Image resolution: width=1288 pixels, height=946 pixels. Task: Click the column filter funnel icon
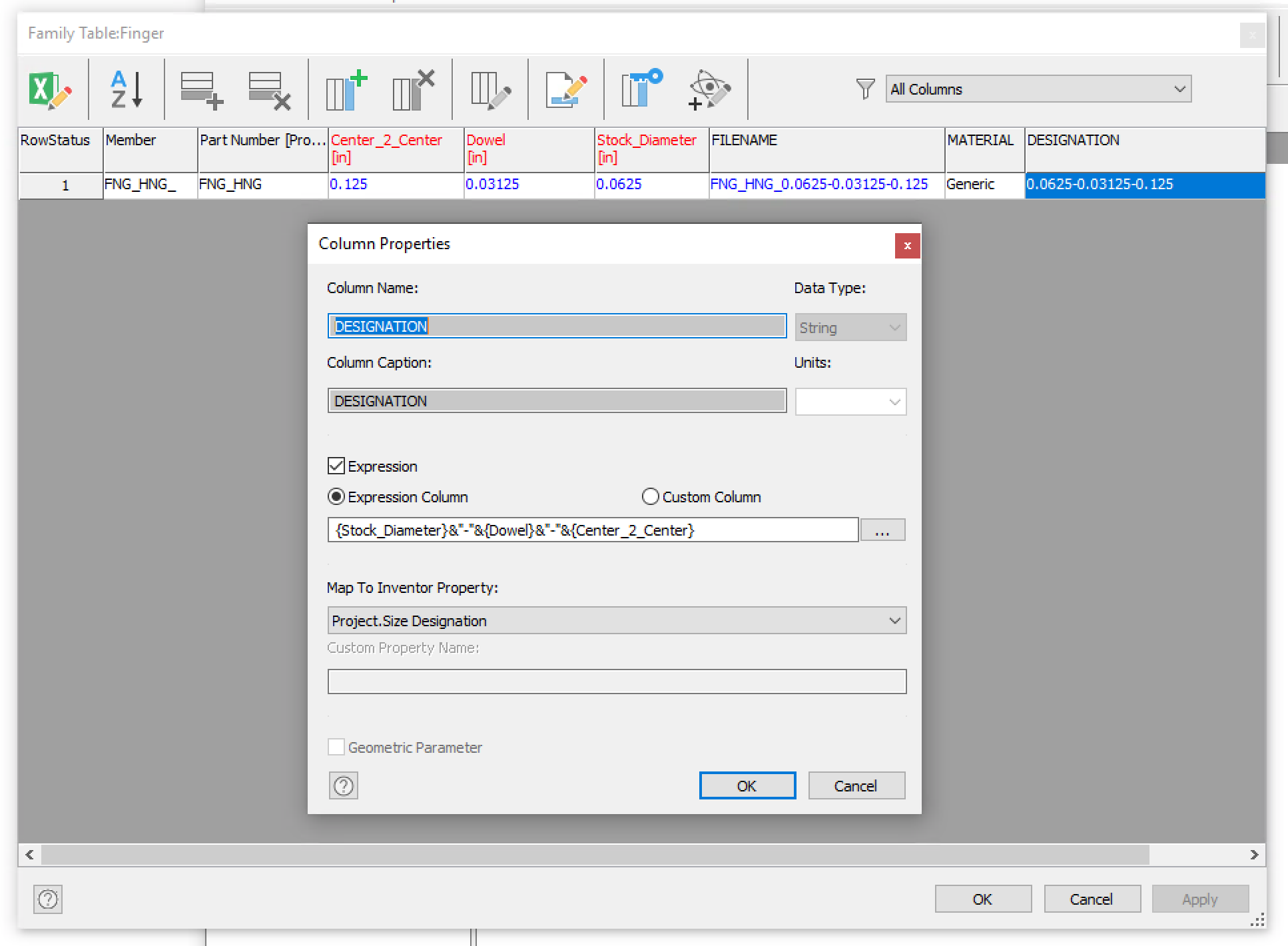point(864,89)
